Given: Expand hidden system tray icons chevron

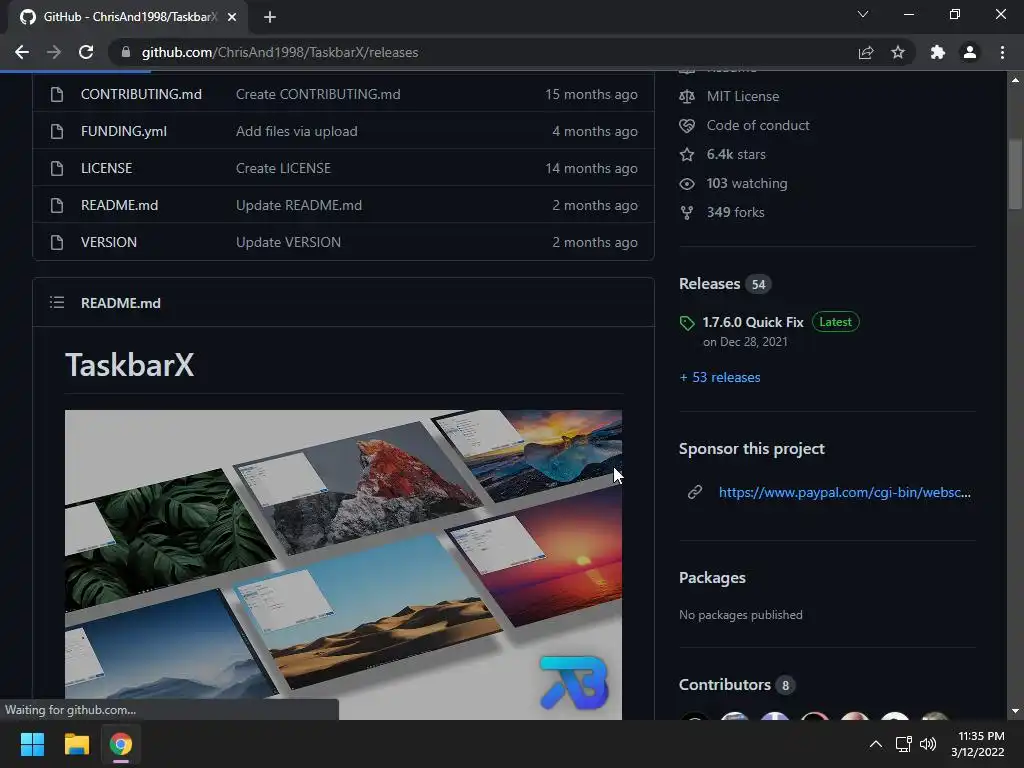Looking at the screenshot, I should coord(876,744).
